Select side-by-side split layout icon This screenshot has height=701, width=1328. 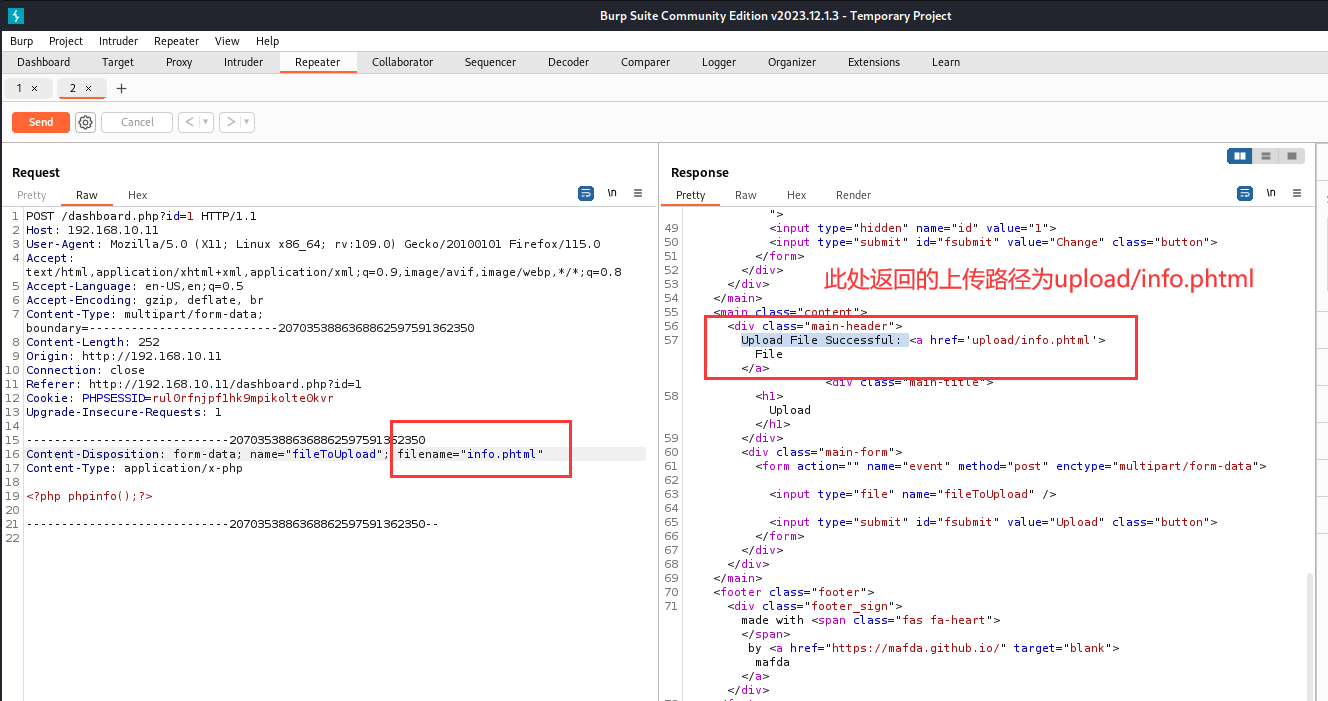tap(1240, 156)
